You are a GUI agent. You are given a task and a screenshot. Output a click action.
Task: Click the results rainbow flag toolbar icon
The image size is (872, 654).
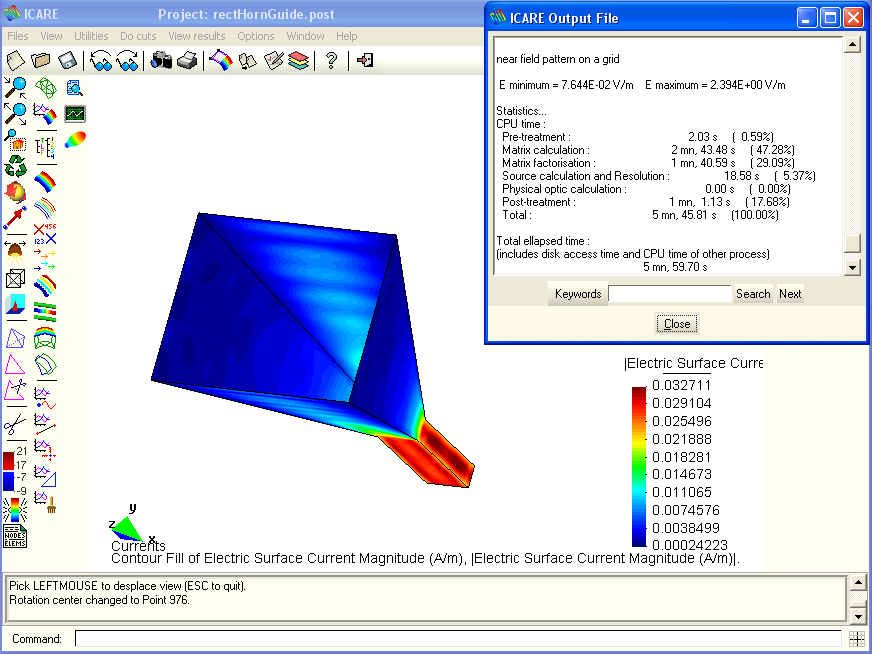(221, 60)
